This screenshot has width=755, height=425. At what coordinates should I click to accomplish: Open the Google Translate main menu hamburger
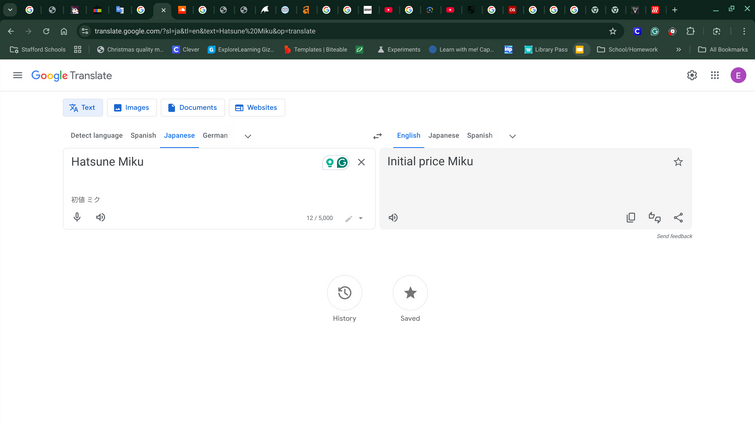17,75
